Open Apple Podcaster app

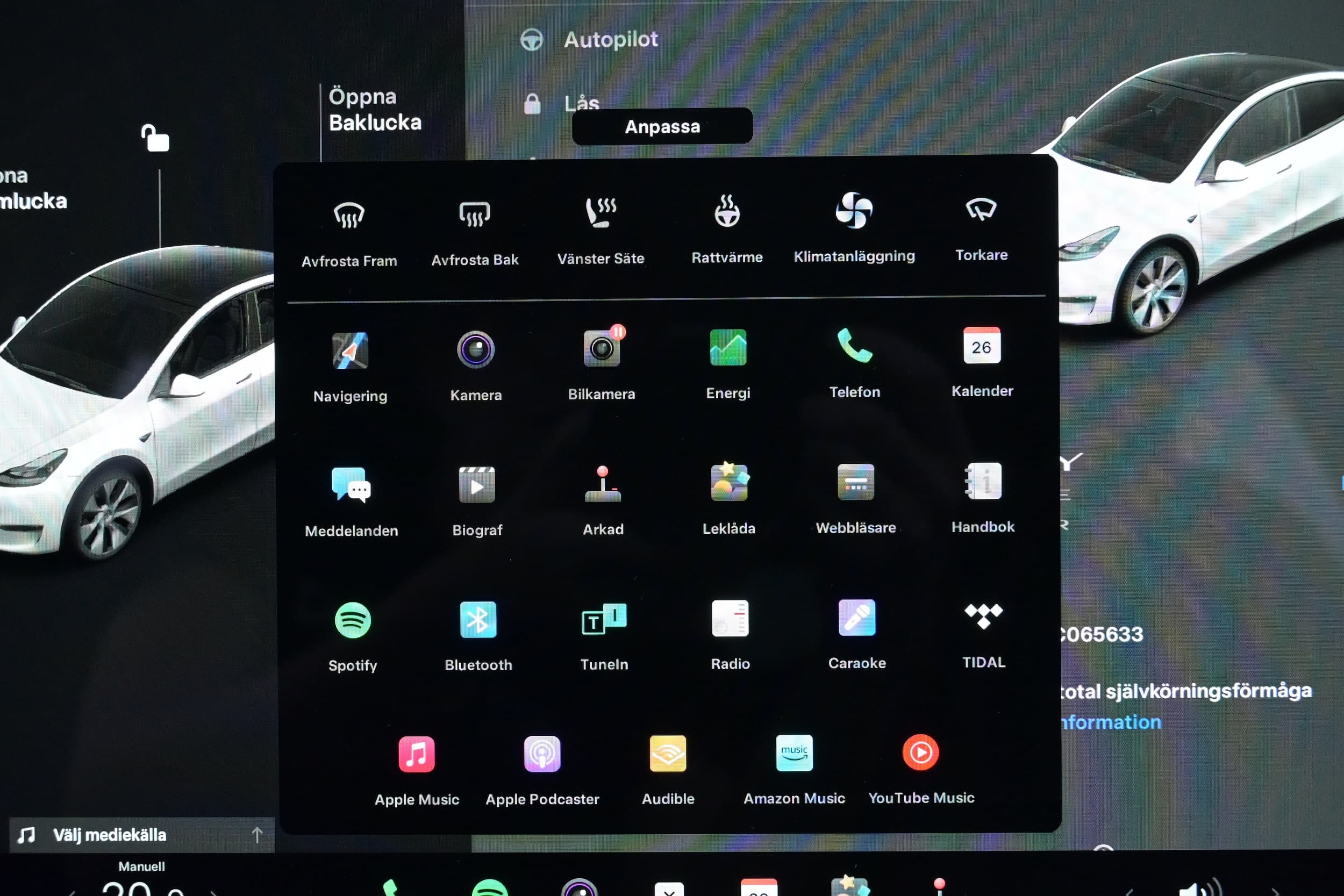click(542, 771)
